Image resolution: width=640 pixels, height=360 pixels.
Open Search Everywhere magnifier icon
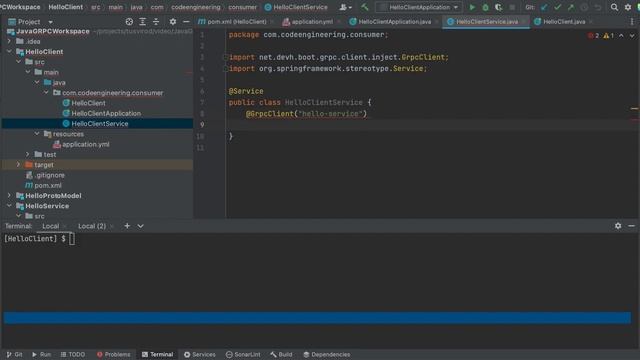[614, 7]
